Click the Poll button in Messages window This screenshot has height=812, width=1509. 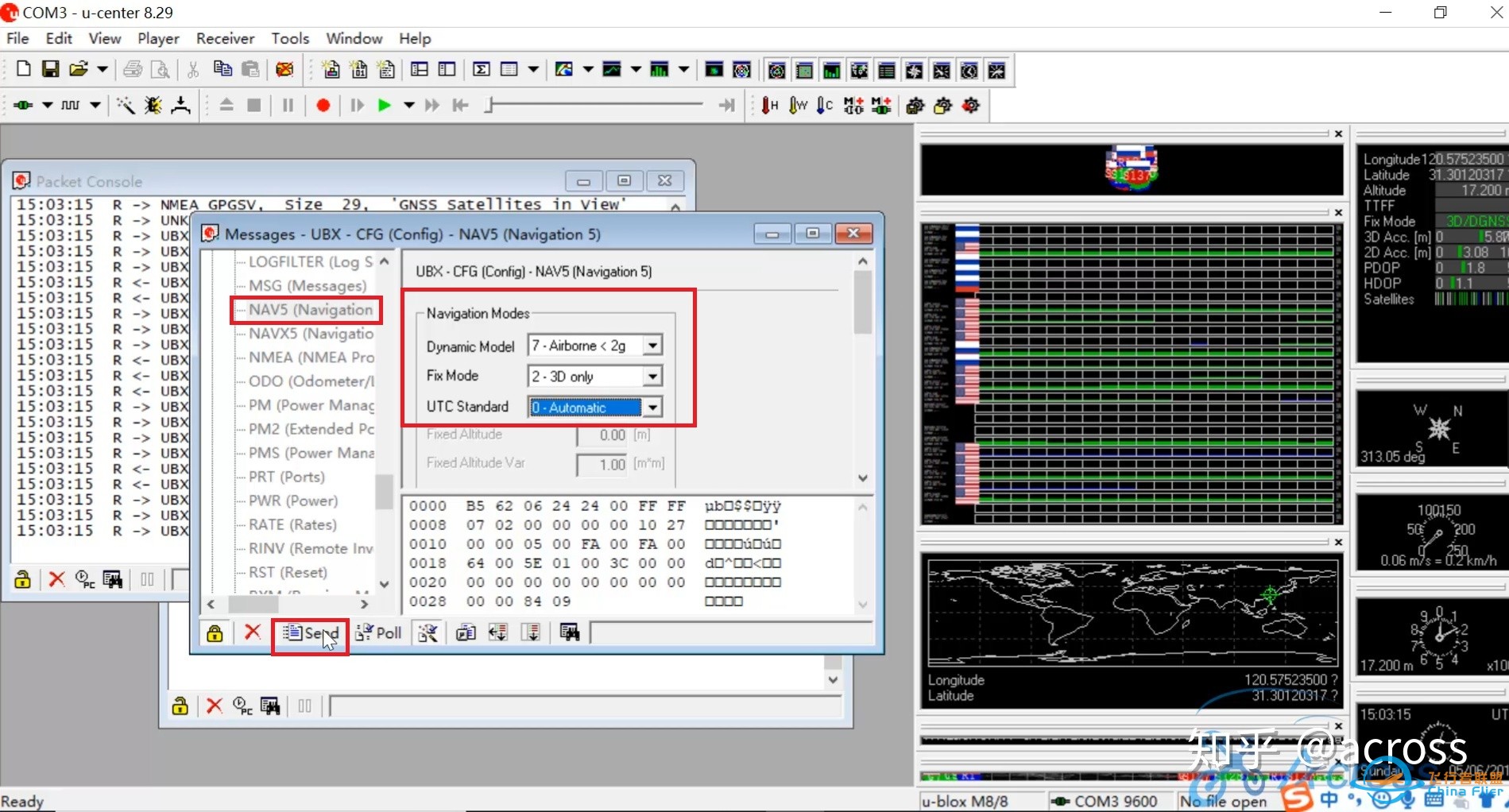(379, 633)
